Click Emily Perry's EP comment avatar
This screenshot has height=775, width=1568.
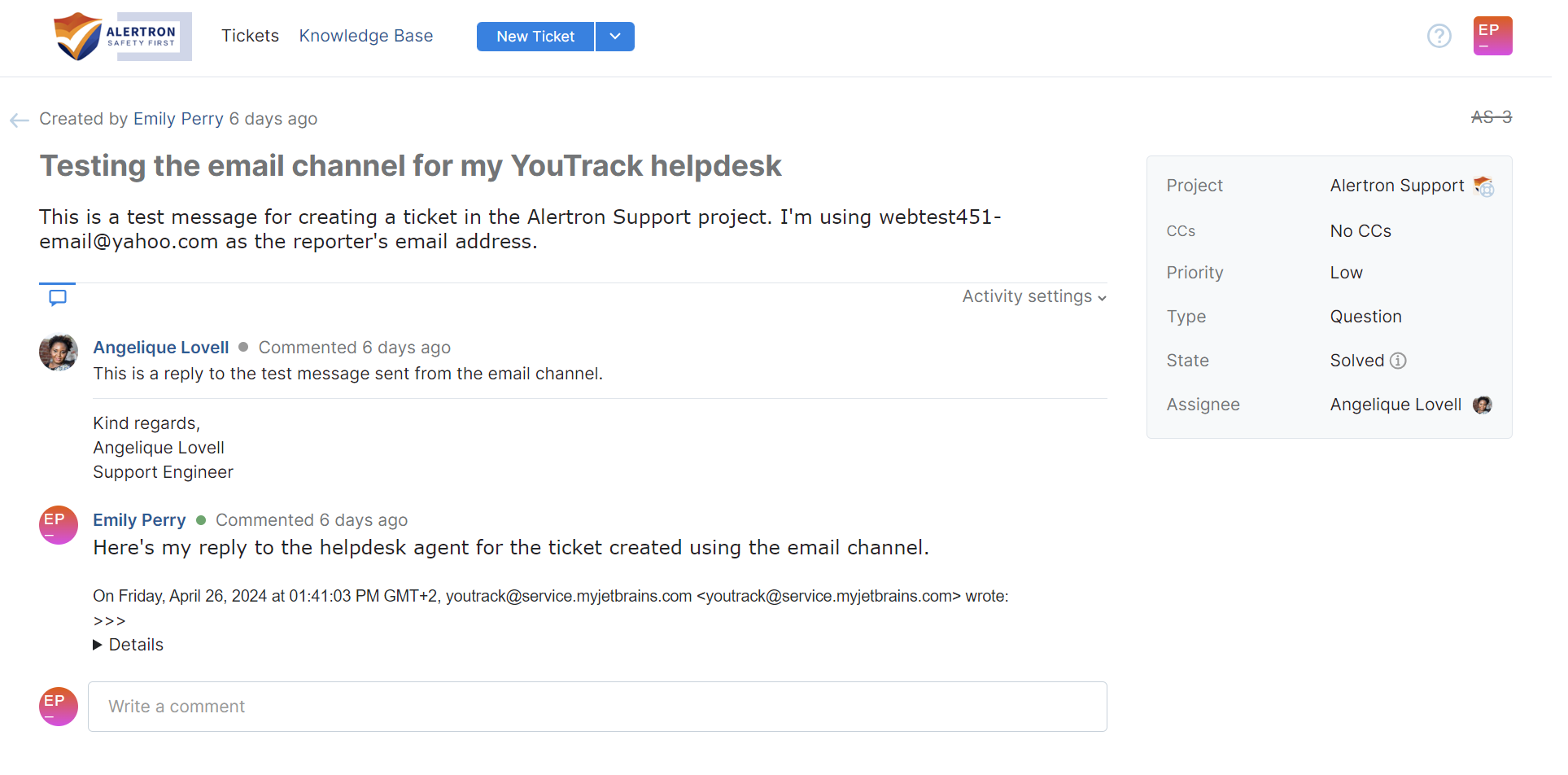(59, 525)
